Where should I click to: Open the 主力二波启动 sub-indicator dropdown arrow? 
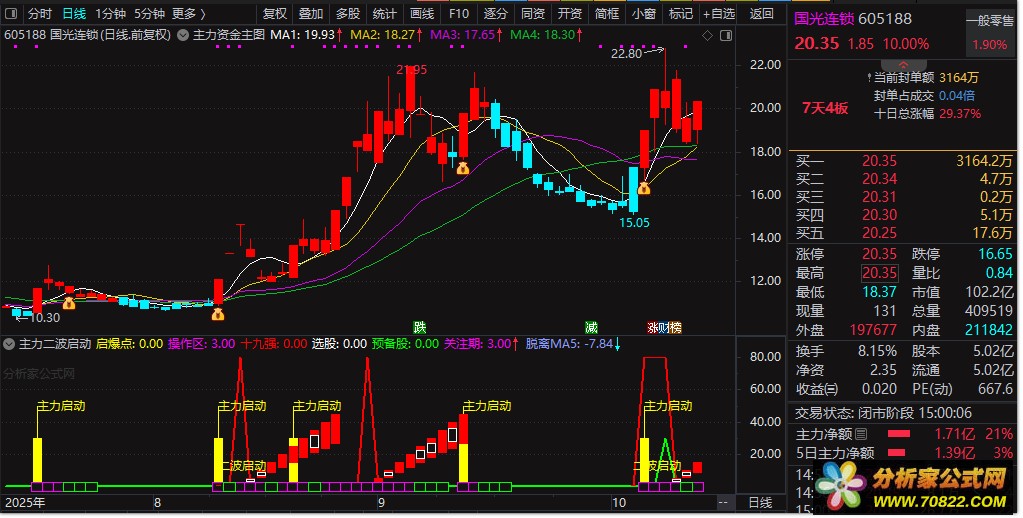(x=10, y=344)
